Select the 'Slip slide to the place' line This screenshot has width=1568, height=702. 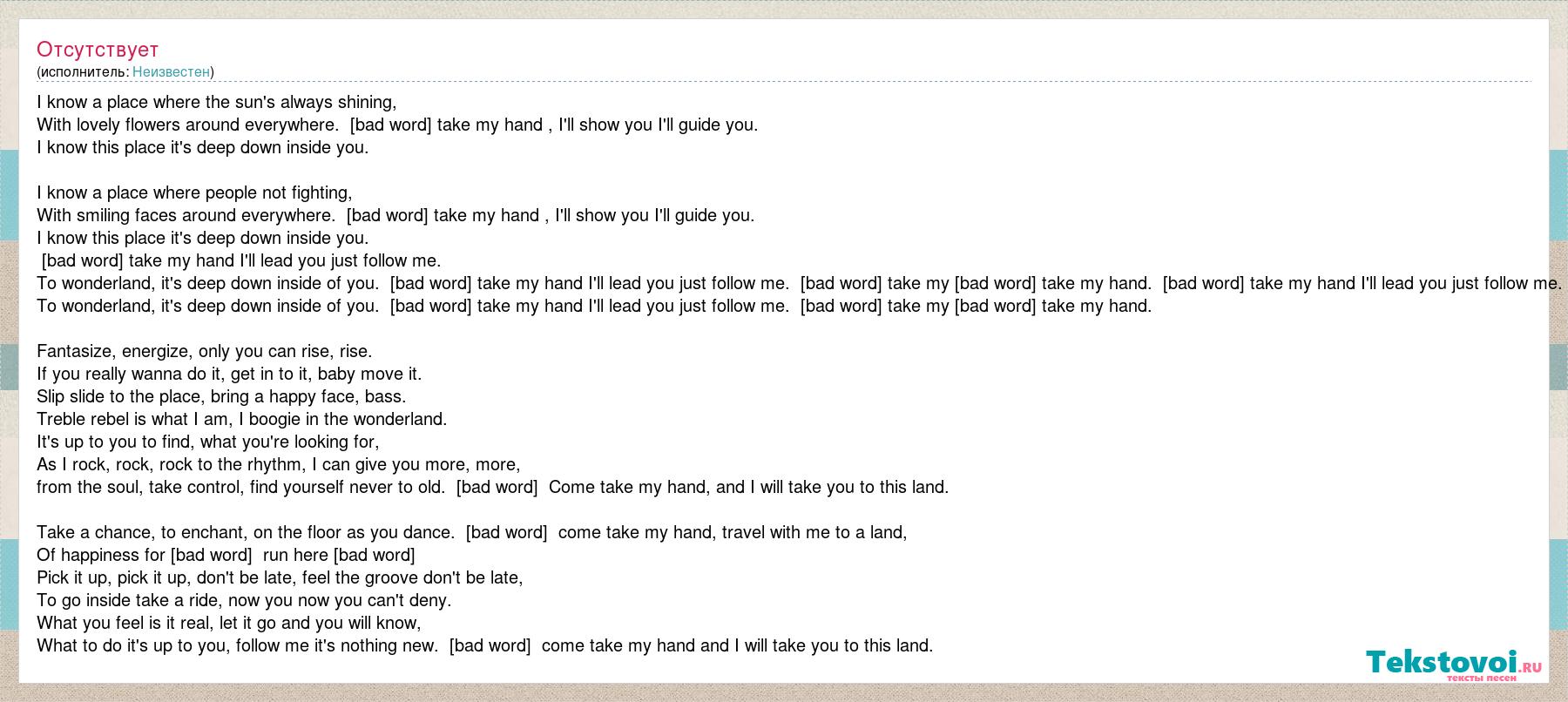tap(221, 396)
